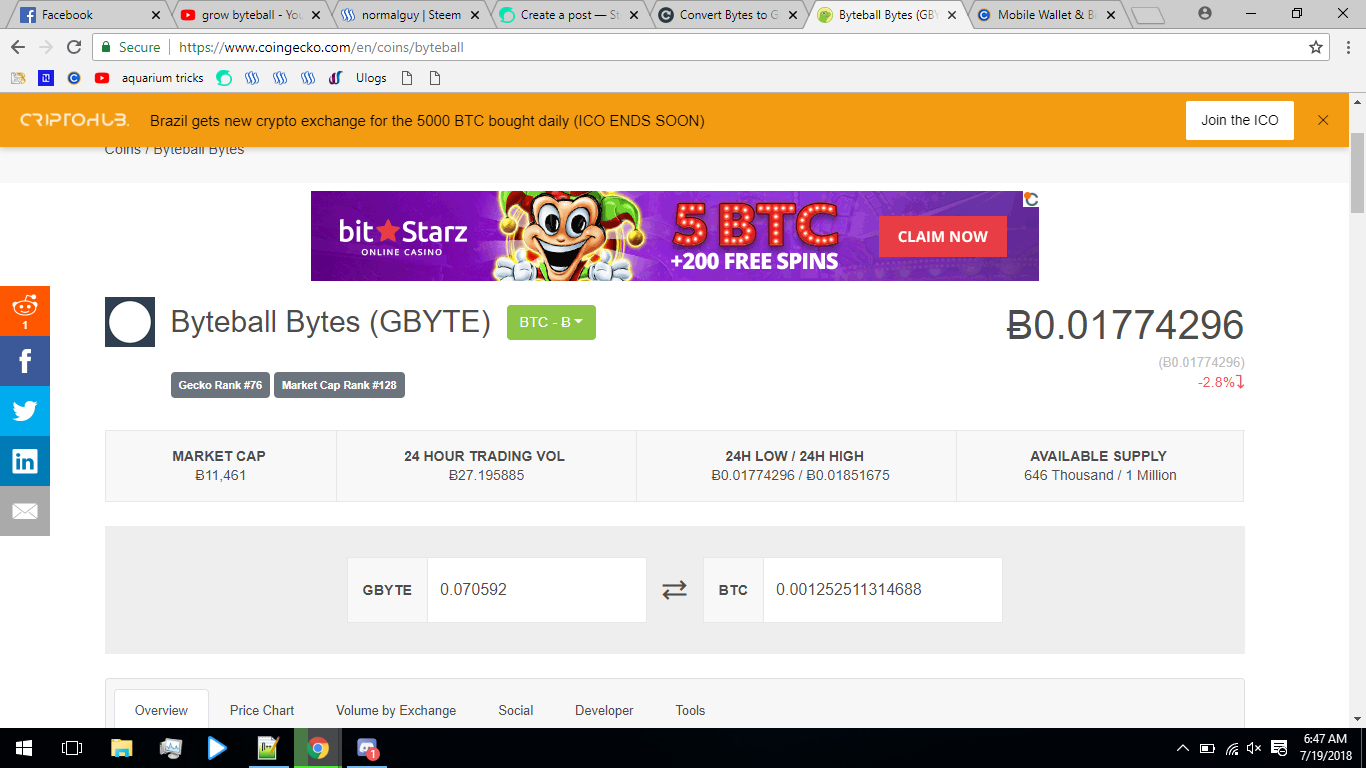Dismiss the CriptoHub banner with the X
This screenshot has height=768, width=1366.
pos(1323,120)
